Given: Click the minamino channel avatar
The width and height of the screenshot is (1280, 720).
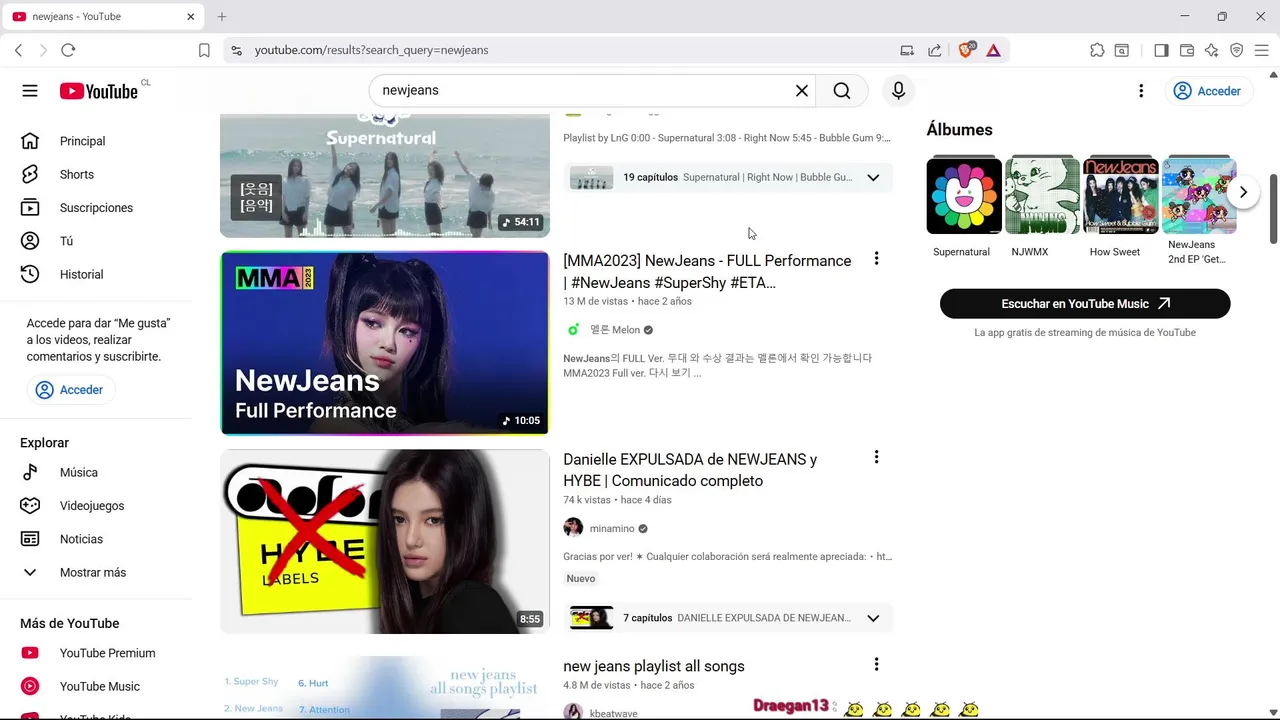Looking at the screenshot, I should point(573,528).
